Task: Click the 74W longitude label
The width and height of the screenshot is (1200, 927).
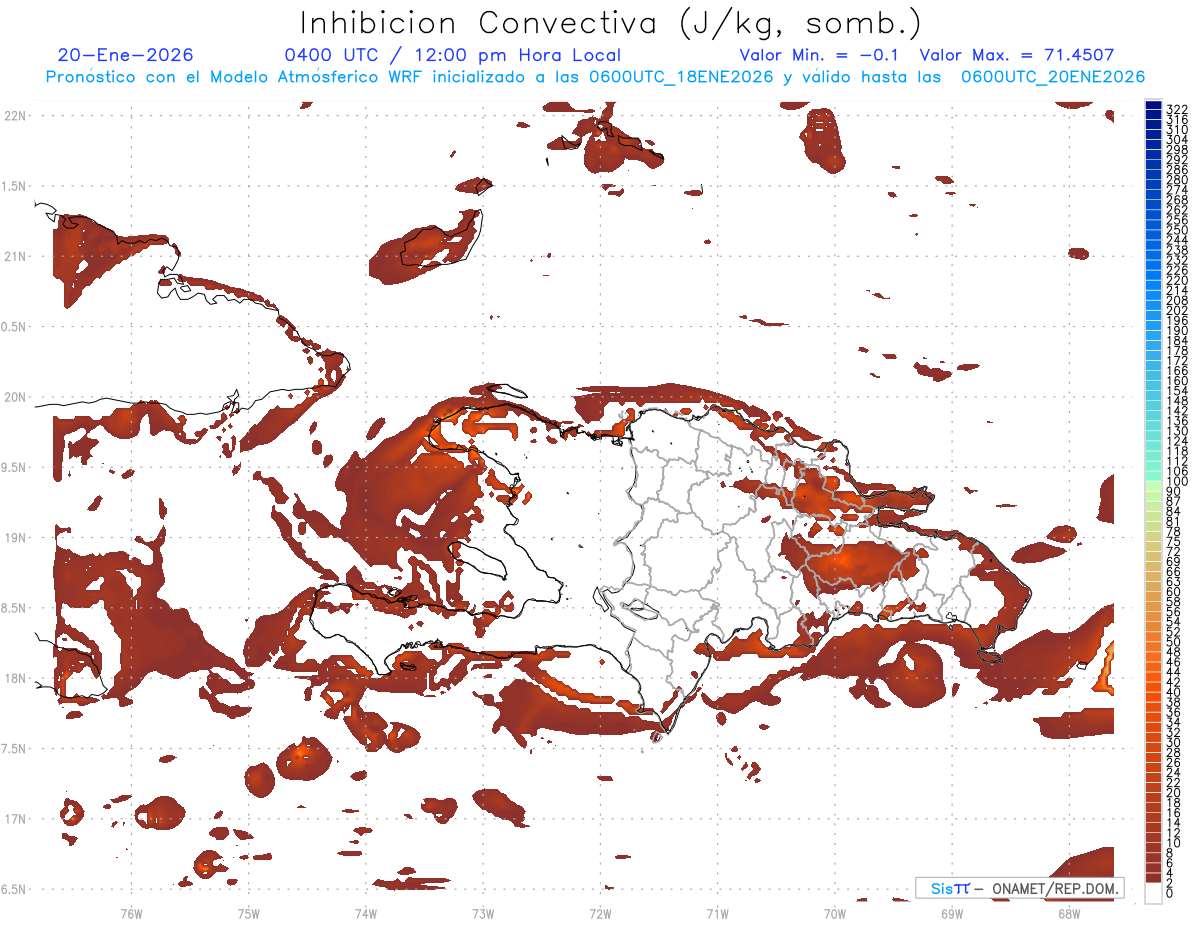Action: pyautogui.click(x=365, y=913)
